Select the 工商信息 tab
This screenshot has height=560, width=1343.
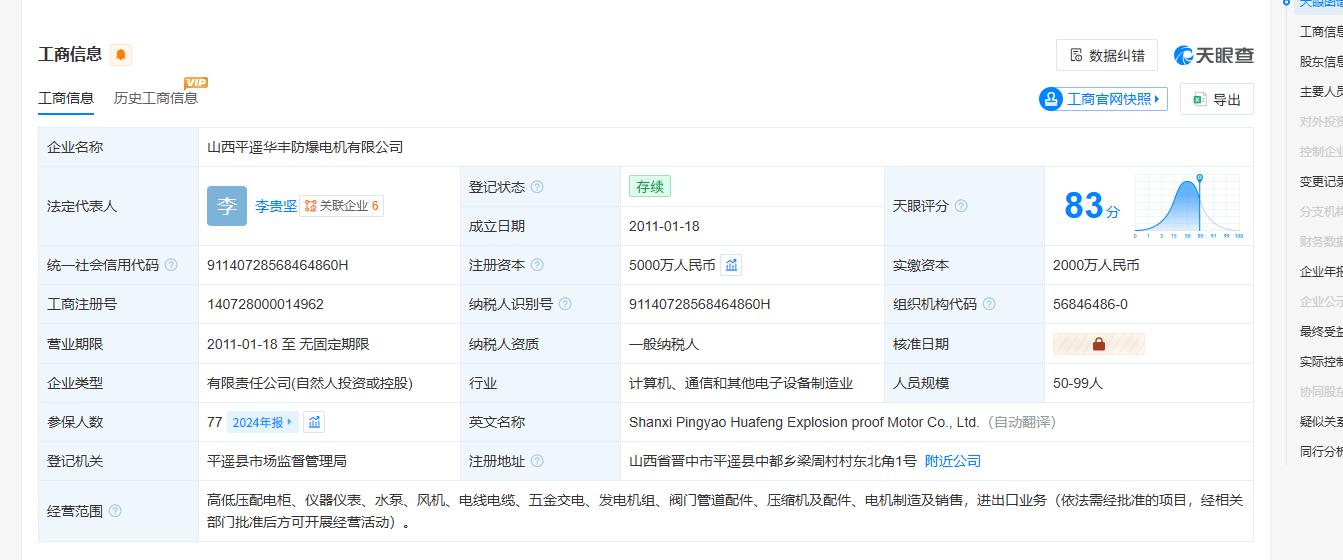[x=66, y=98]
